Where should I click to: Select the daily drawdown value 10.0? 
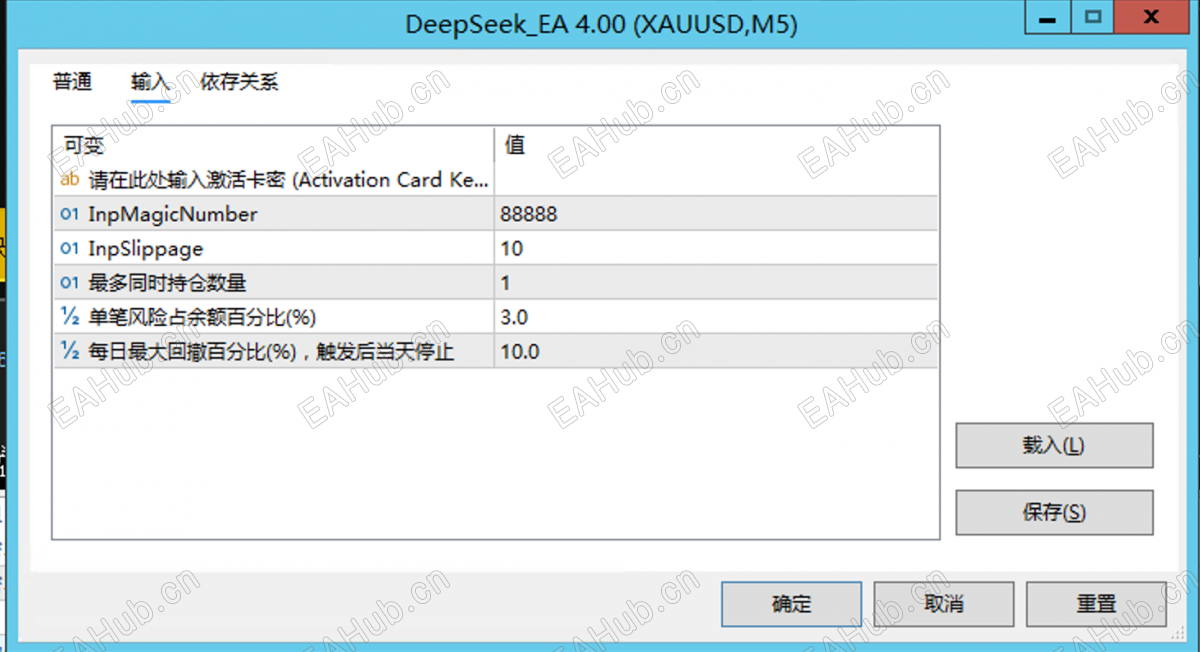pos(716,351)
